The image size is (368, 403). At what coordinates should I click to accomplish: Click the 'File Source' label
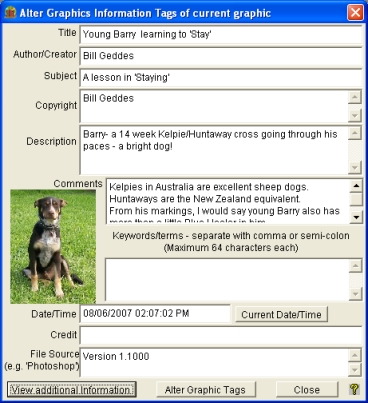(54, 354)
